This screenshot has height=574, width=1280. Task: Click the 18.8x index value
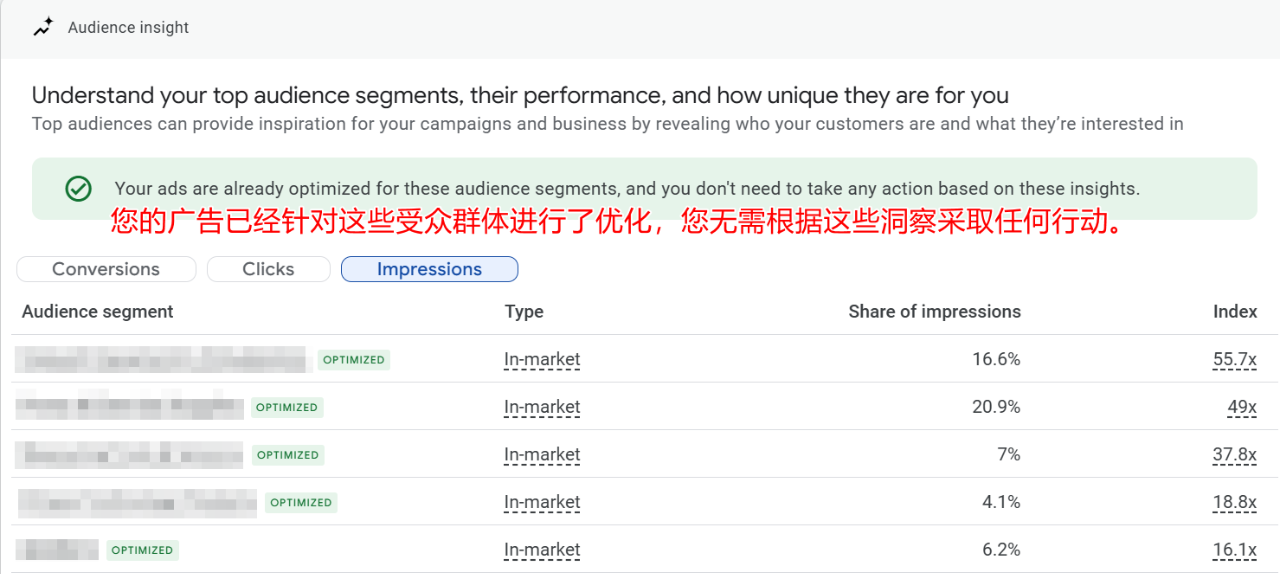point(1234,502)
